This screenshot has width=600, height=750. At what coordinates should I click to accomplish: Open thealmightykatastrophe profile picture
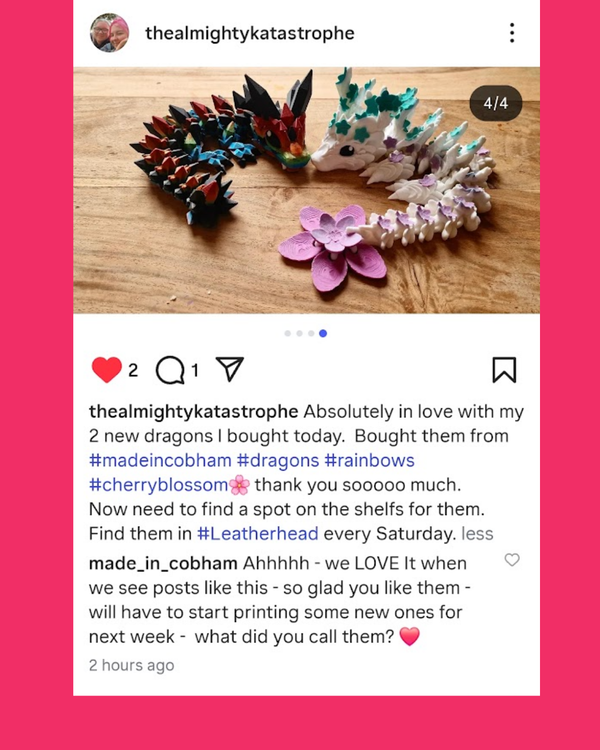(110, 33)
